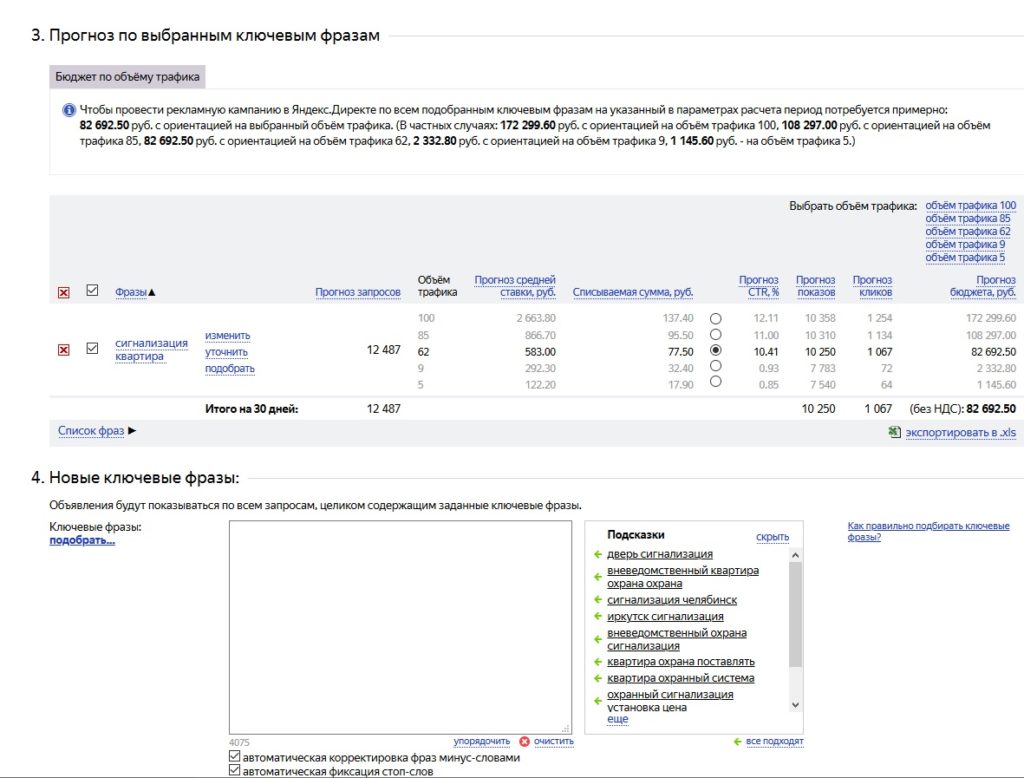The image size is (1024, 778).
Task: Expand the Список фраз list
Action: (x=97, y=431)
